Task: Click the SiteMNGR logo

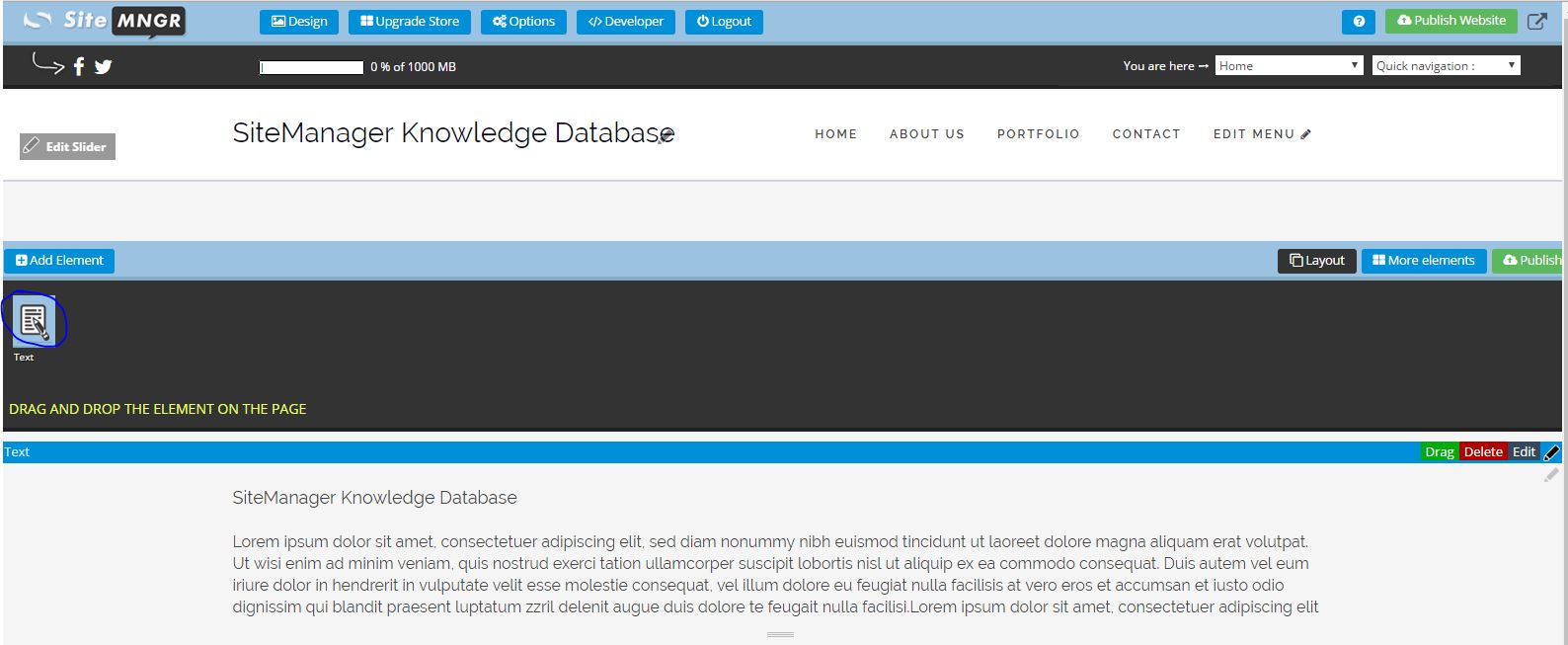Action: [x=104, y=21]
